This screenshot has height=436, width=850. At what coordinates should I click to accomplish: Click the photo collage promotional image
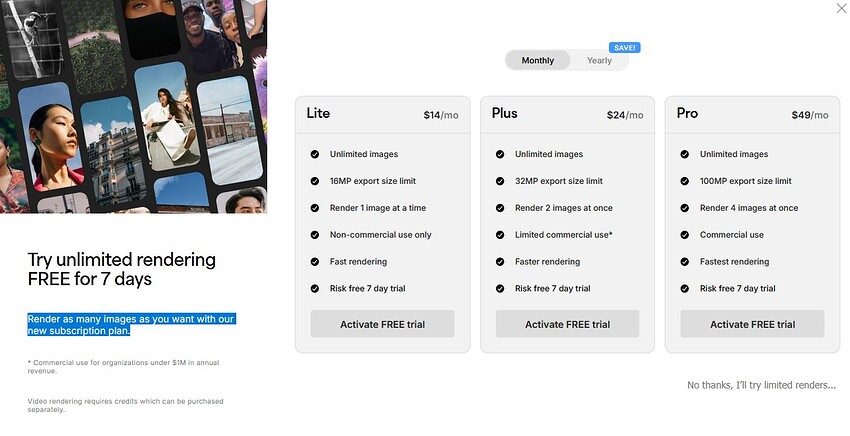[133, 106]
